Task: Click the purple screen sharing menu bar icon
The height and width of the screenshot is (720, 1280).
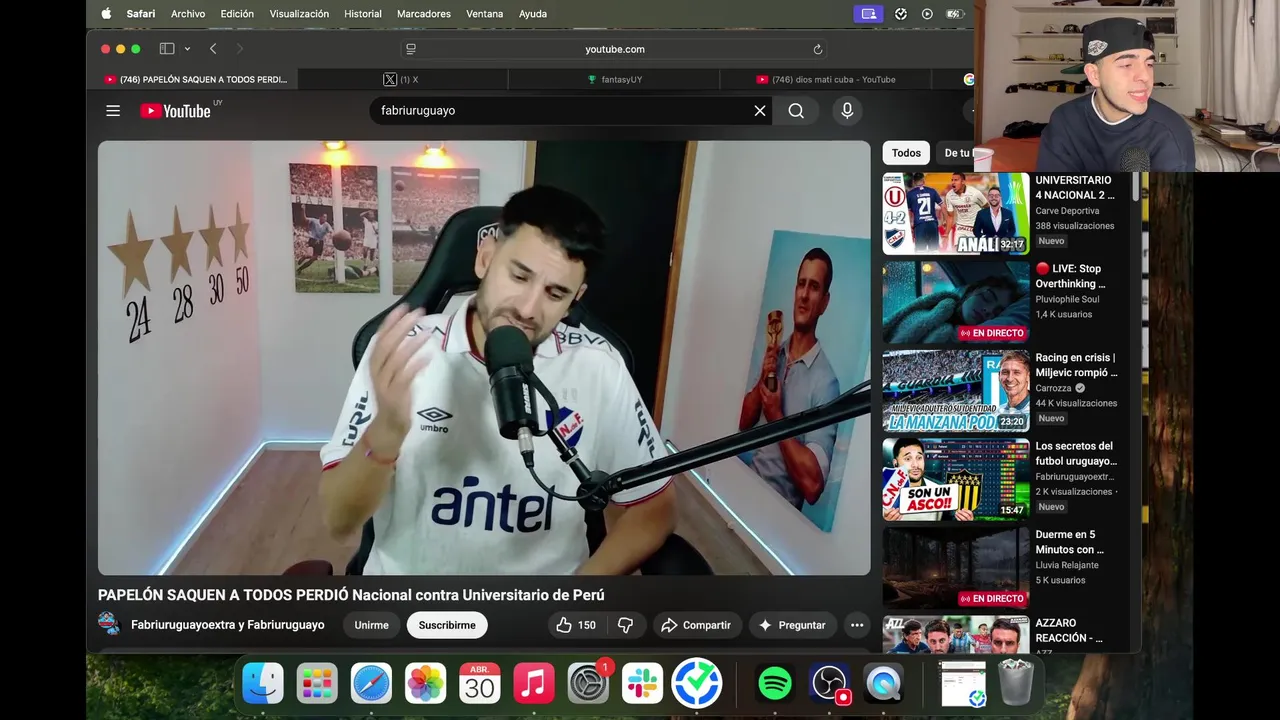Action: click(x=868, y=14)
